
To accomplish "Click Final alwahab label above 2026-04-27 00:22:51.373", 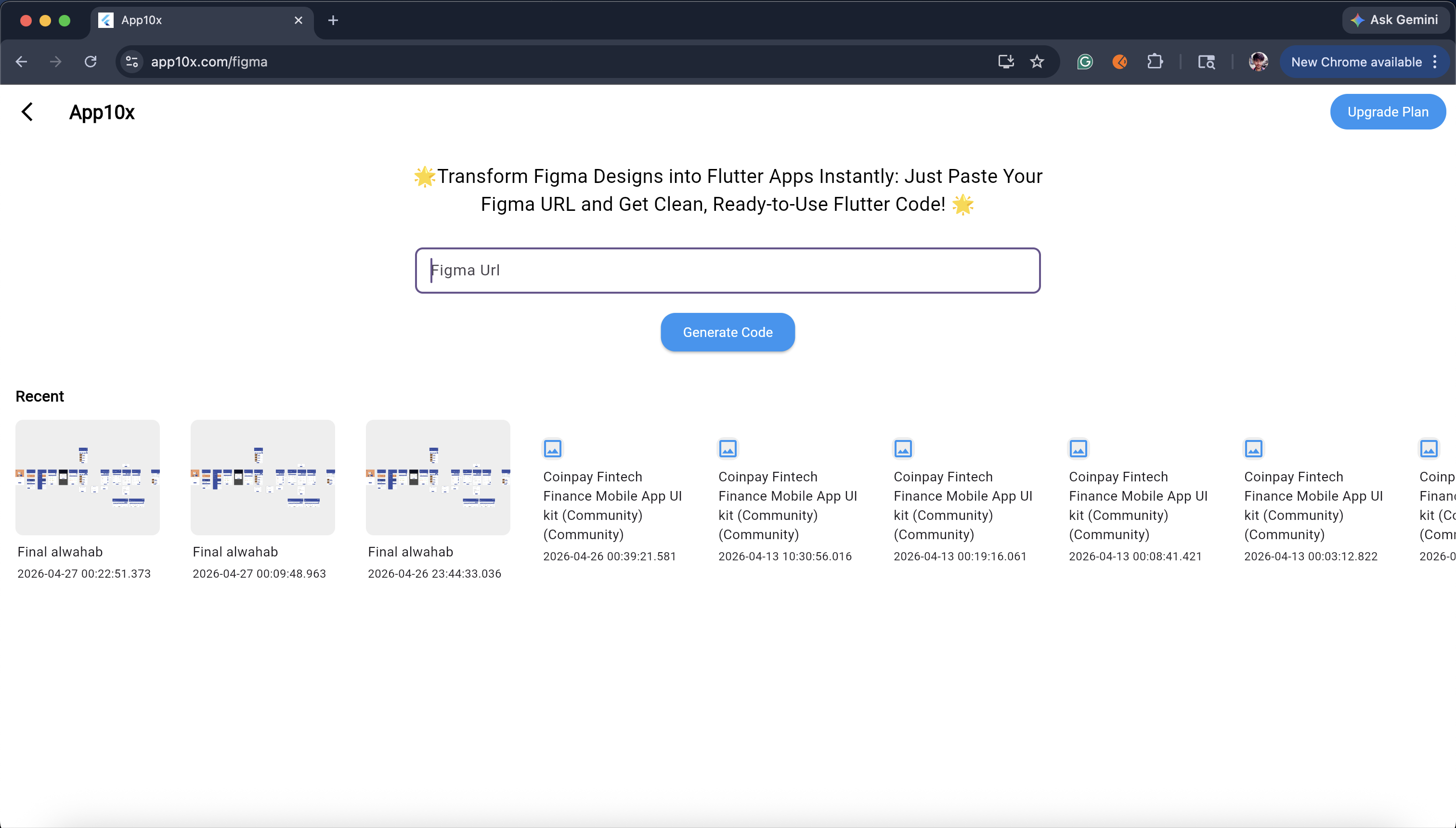I will tap(60, 552).
